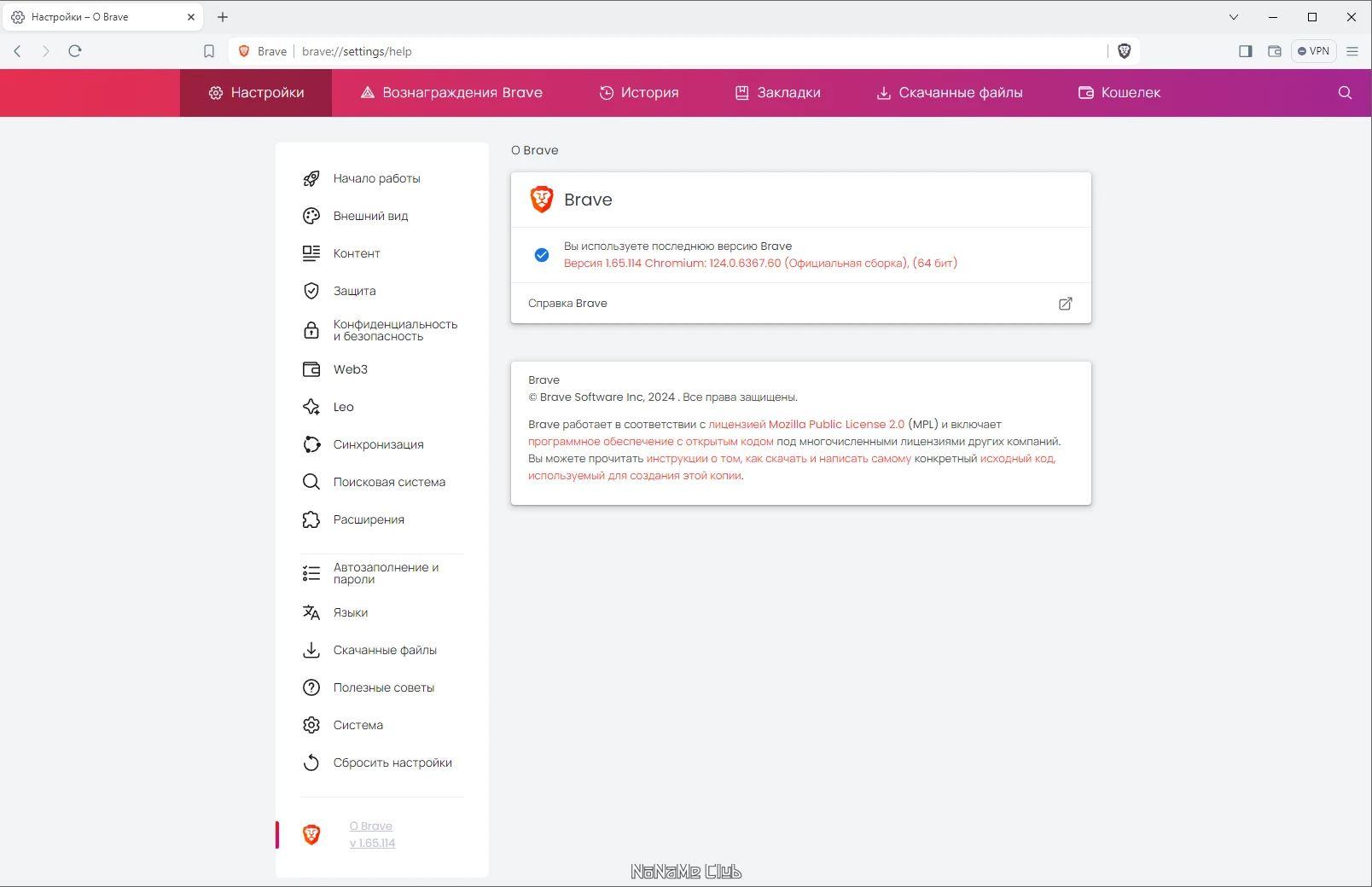The height and width of the screenshot is (887, 1372).
Task: Go to Поисковая система settings
Action: coord(389,482)
